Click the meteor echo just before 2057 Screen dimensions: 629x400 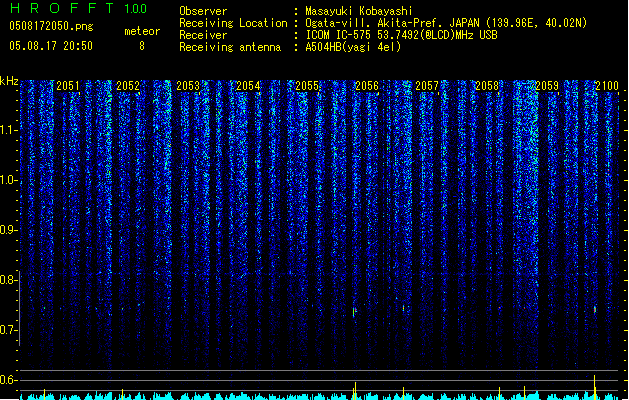click(404, 308)
